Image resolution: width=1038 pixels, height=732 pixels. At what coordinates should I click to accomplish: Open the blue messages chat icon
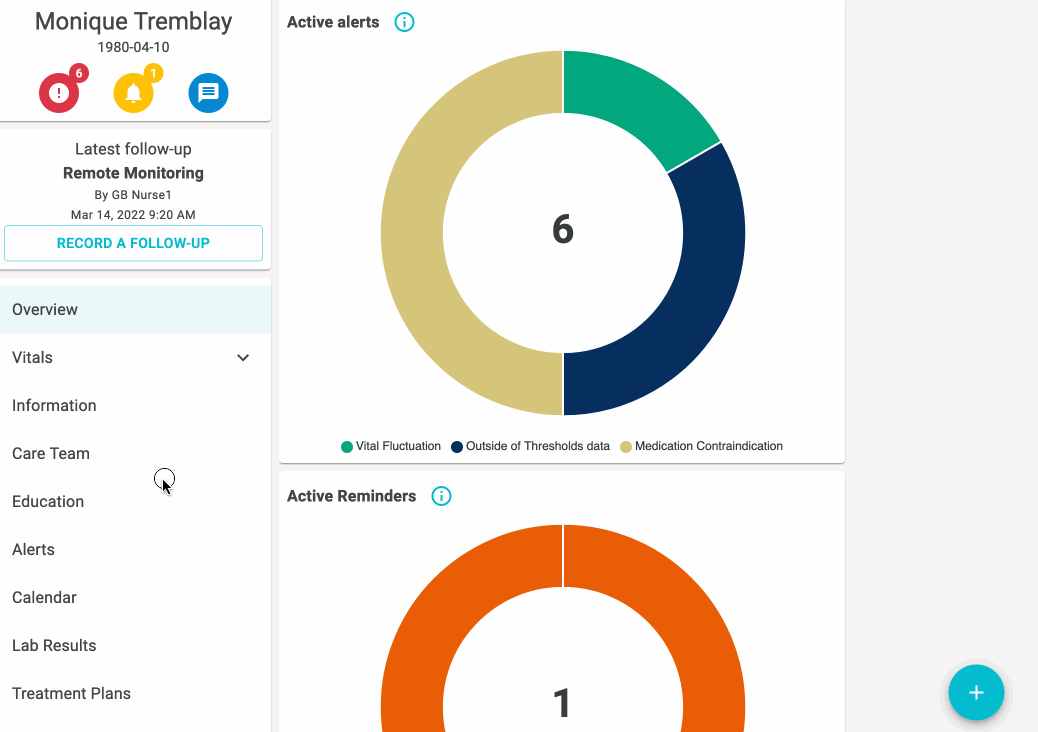(x=209, y=93)
